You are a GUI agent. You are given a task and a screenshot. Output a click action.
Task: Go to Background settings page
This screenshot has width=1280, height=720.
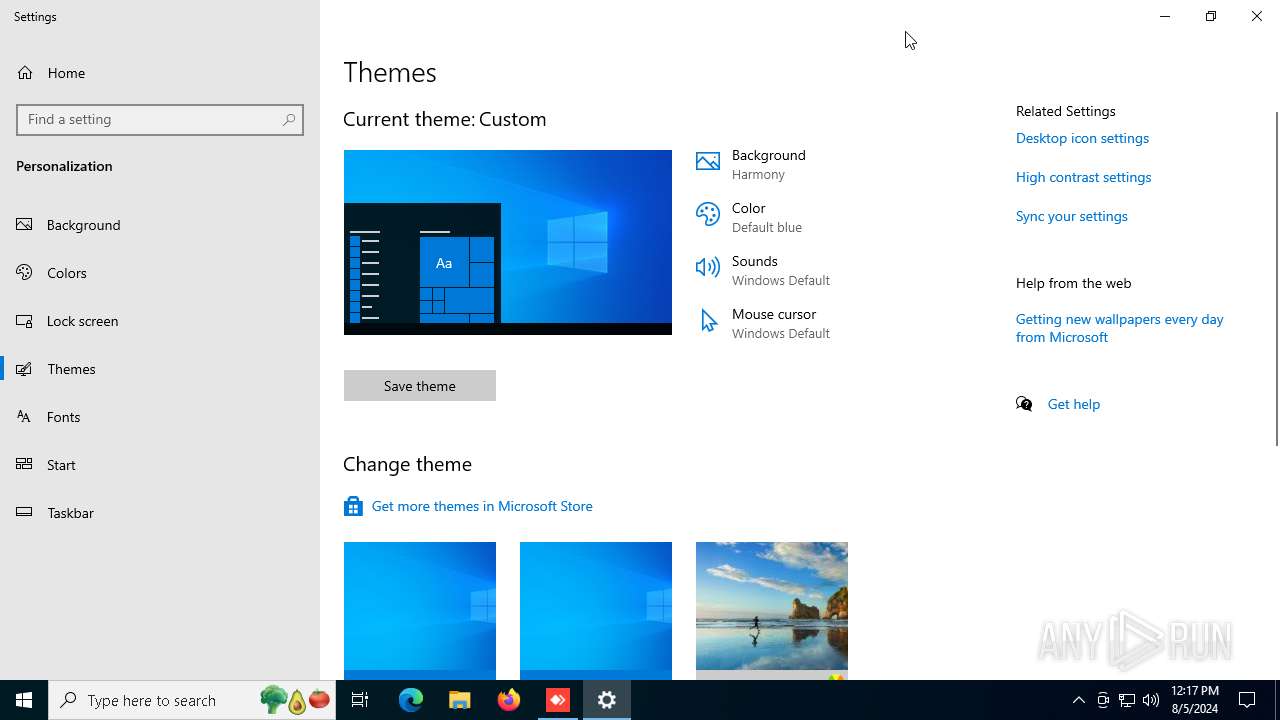pos(160,225)
